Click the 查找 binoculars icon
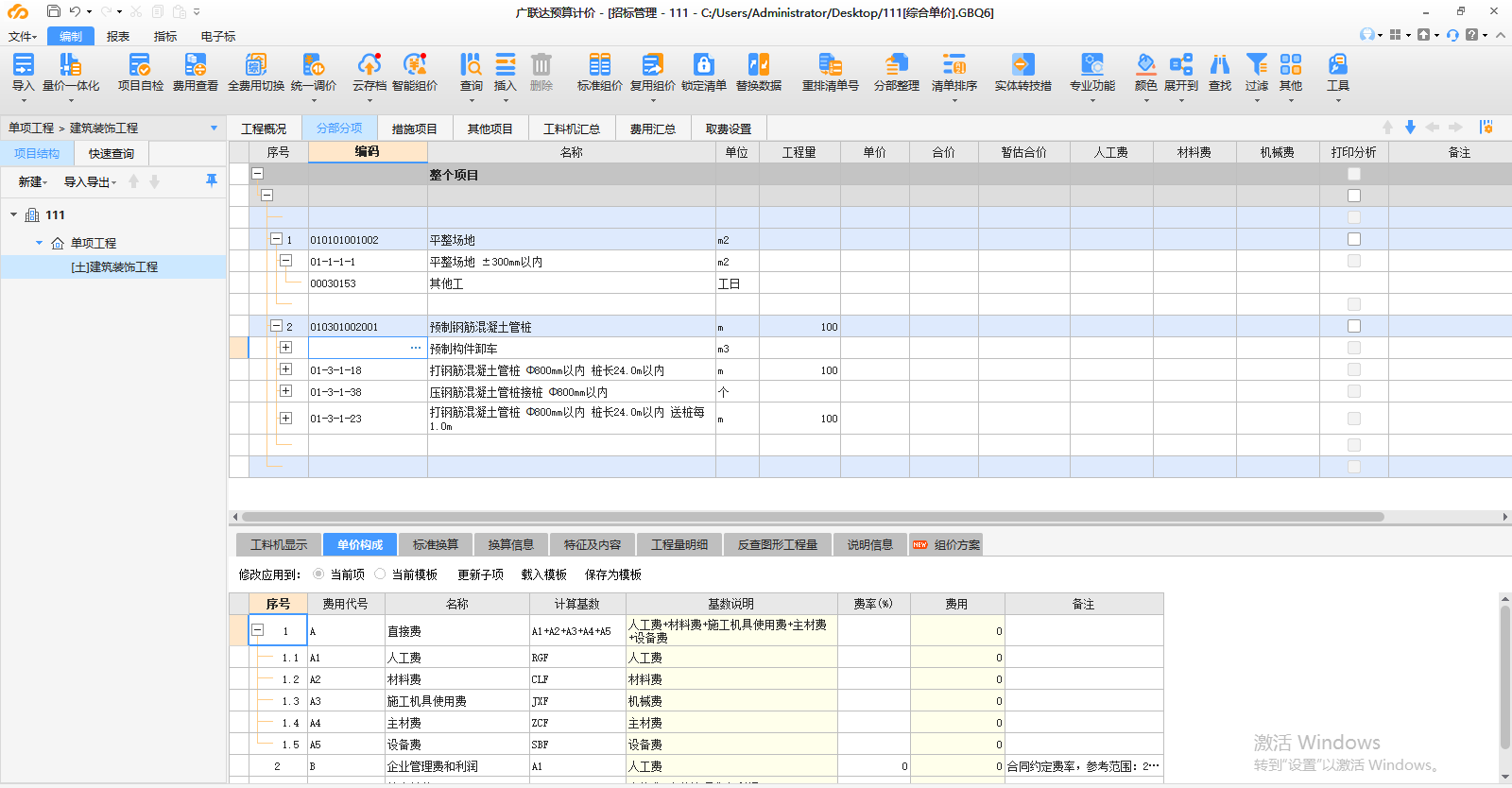Viewport: 1512px width, 788px height. coord(1220,64)
